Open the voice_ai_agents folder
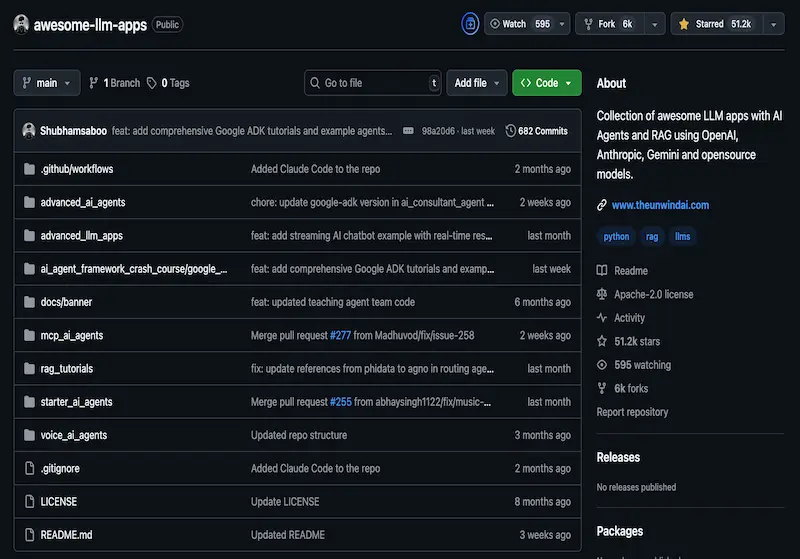 (74, 435)
